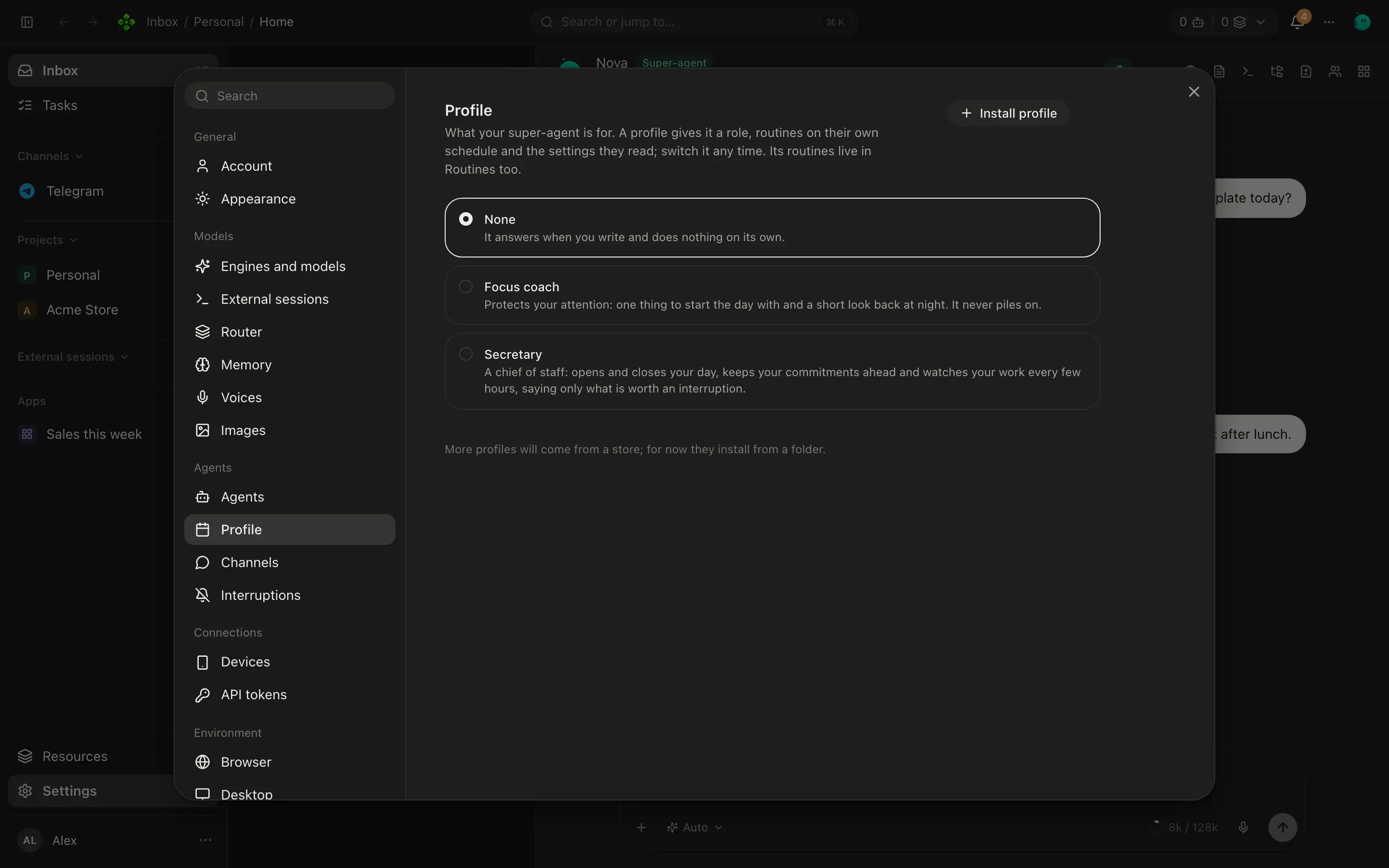The image size is (1389, 868).
Task: Click the Search or jump to field
Action: 694,22
